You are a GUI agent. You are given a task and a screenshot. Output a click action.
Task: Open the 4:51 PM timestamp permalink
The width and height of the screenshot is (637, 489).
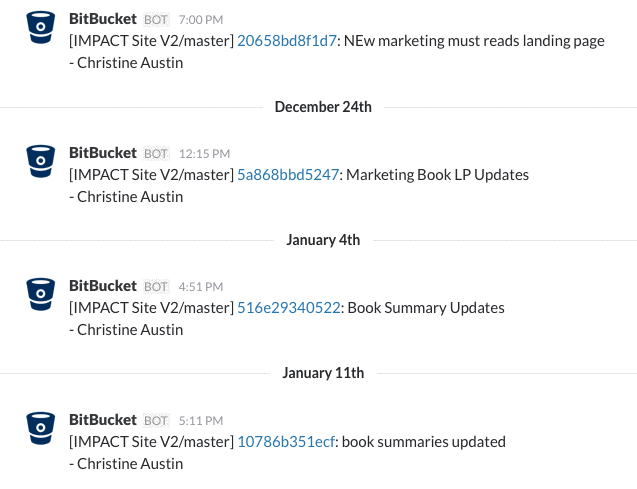pos(201,287)
